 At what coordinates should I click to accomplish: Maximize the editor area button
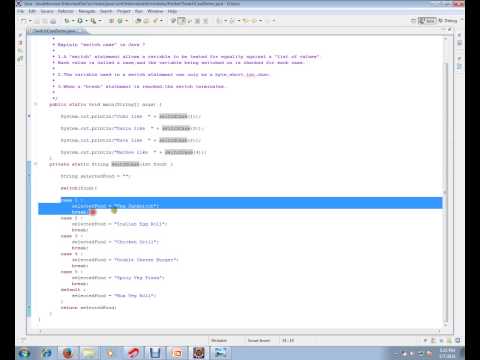[x=450, y=30]
